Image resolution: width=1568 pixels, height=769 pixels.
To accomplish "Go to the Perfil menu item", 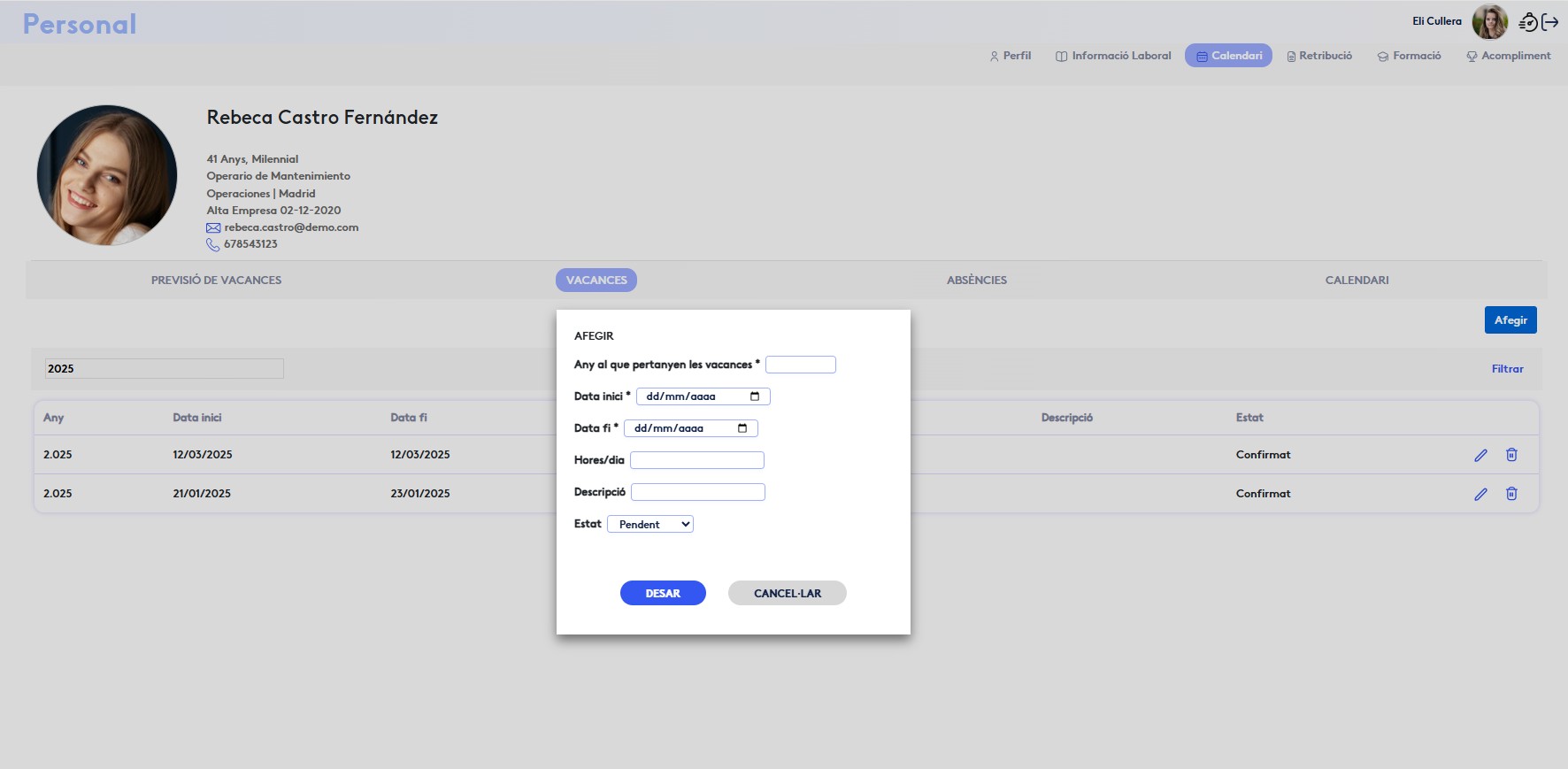I will click(x=1010, y=56).
